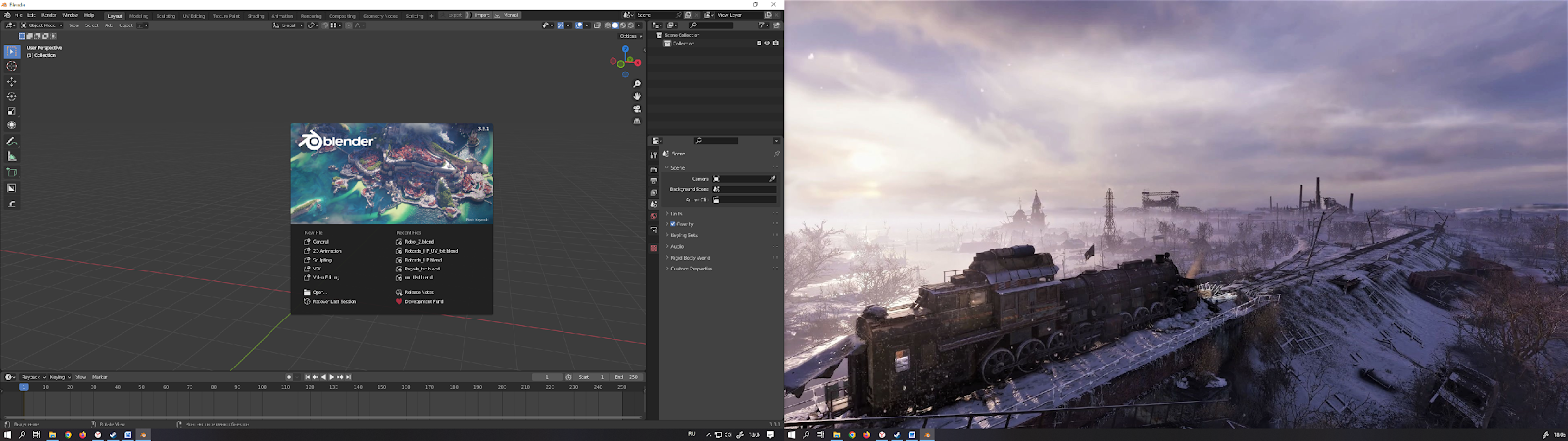Screen dimensions: 1568x441
Task: Toggle camera view icon in viewport
Action: click(637, 109)
